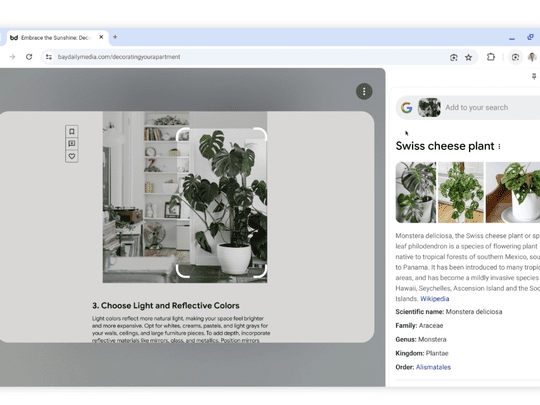Click the bookmark icon on the article sidebar
The image size is (540, 405).
click(x=72, y=131)
